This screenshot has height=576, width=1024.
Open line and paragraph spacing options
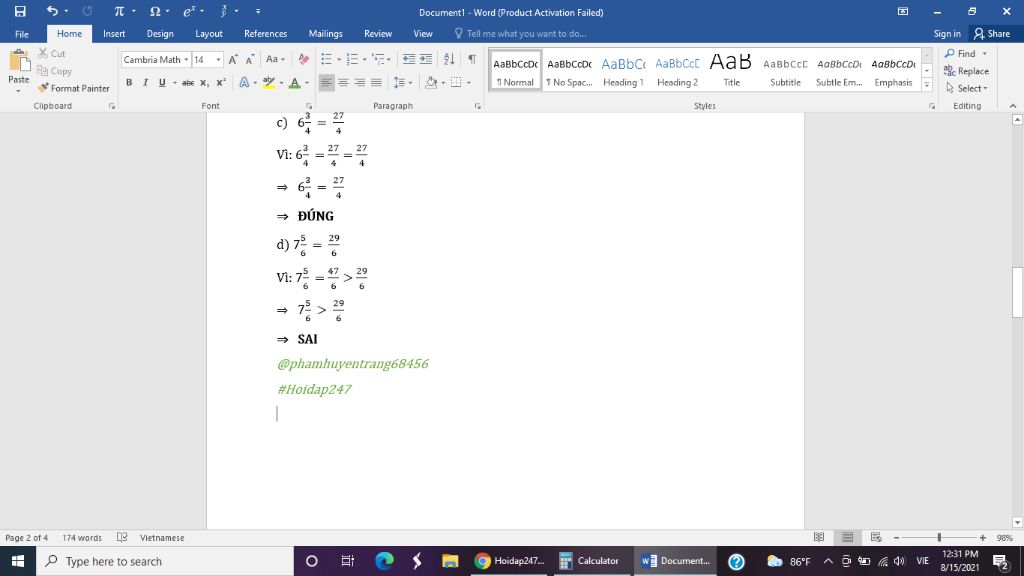(x=400, y=82)
